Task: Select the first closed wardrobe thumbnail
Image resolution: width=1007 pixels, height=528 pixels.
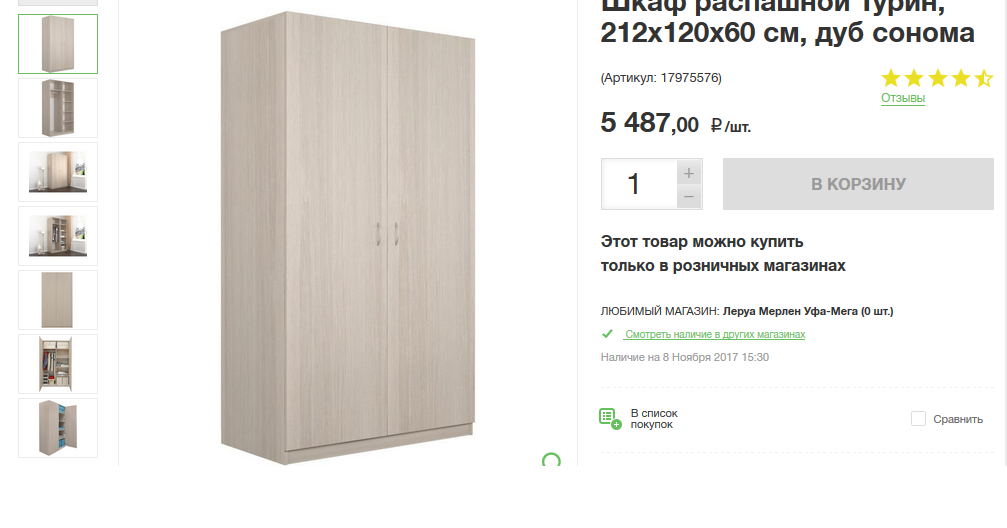Action: coord(58,44)
